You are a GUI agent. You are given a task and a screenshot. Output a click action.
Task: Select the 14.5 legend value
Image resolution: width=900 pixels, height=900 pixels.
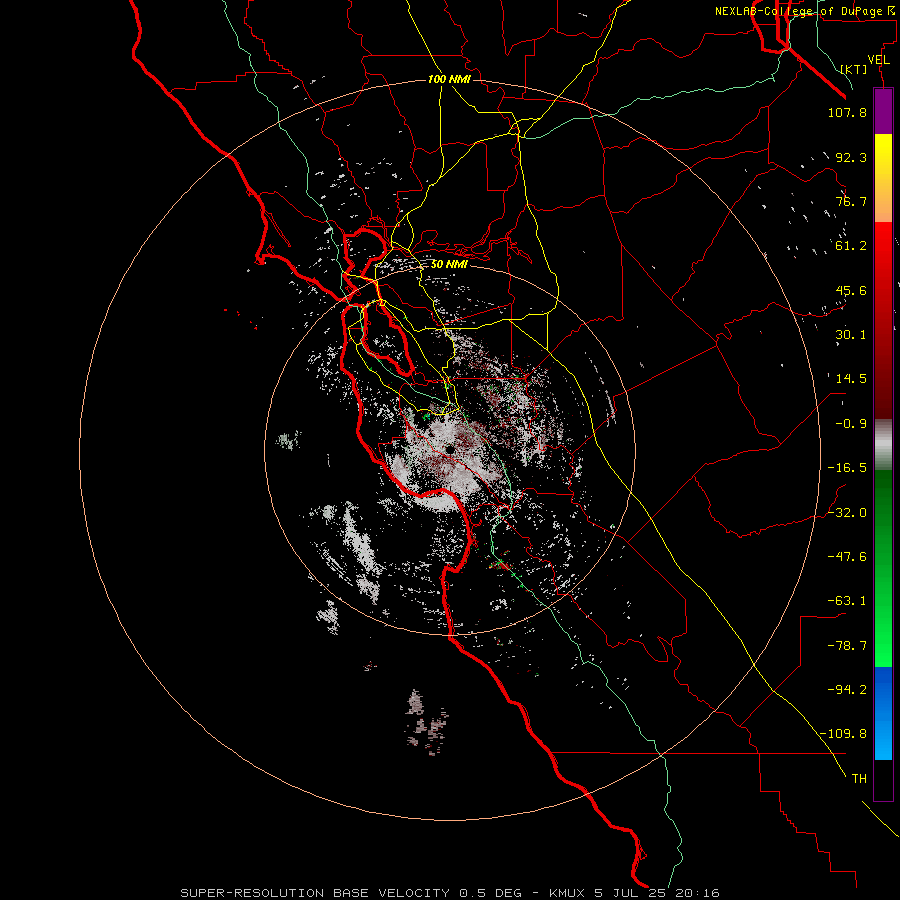tap(851, 379)
